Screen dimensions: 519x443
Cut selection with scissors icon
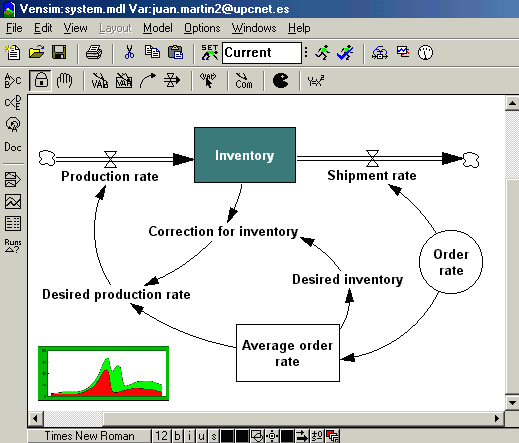[129, 53]
